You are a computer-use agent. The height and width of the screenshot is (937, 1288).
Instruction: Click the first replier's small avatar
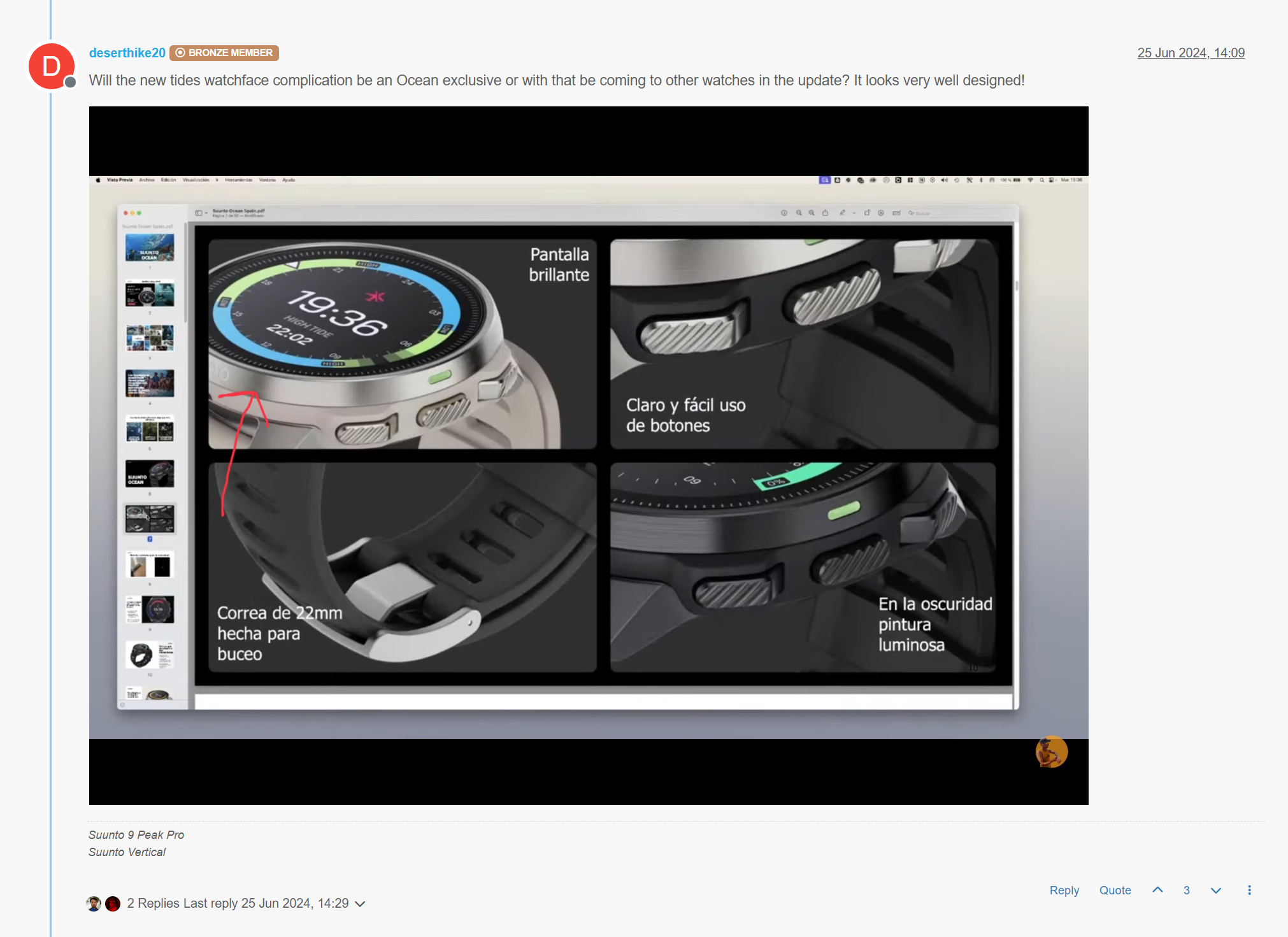pyautogui.click(x=94, y=903)
